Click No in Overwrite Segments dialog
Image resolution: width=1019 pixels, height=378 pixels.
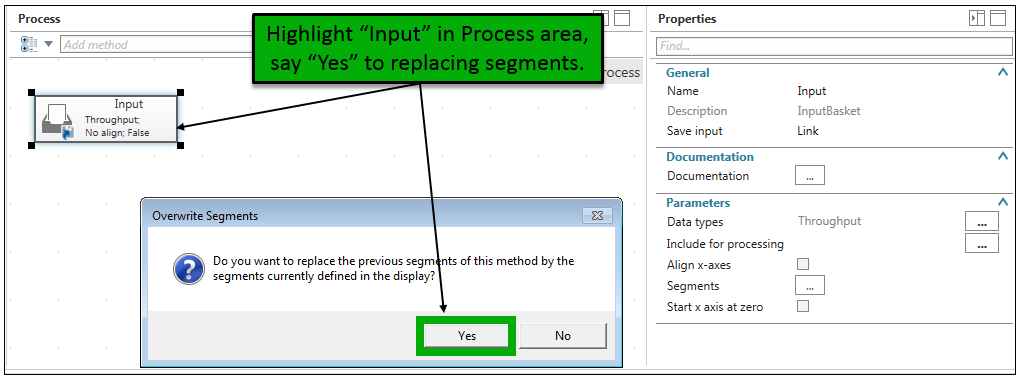(x=563, y=336)
